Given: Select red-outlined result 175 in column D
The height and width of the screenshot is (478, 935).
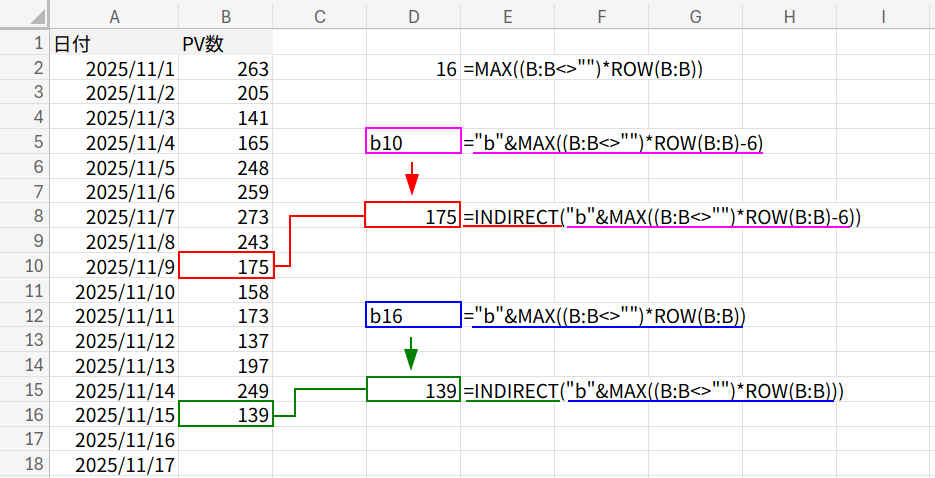Looking at the screenshot, I should [413, 216].
